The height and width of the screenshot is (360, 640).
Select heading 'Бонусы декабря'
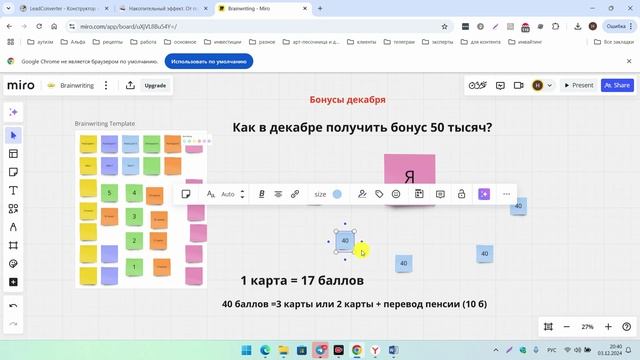pos(347,100)
